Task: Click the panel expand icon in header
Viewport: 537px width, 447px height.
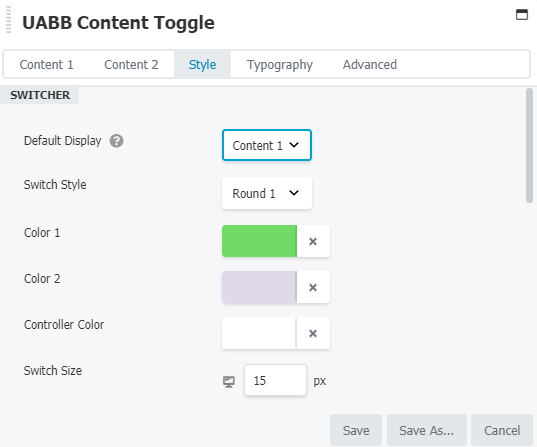Action: click(x=522, y=15)
